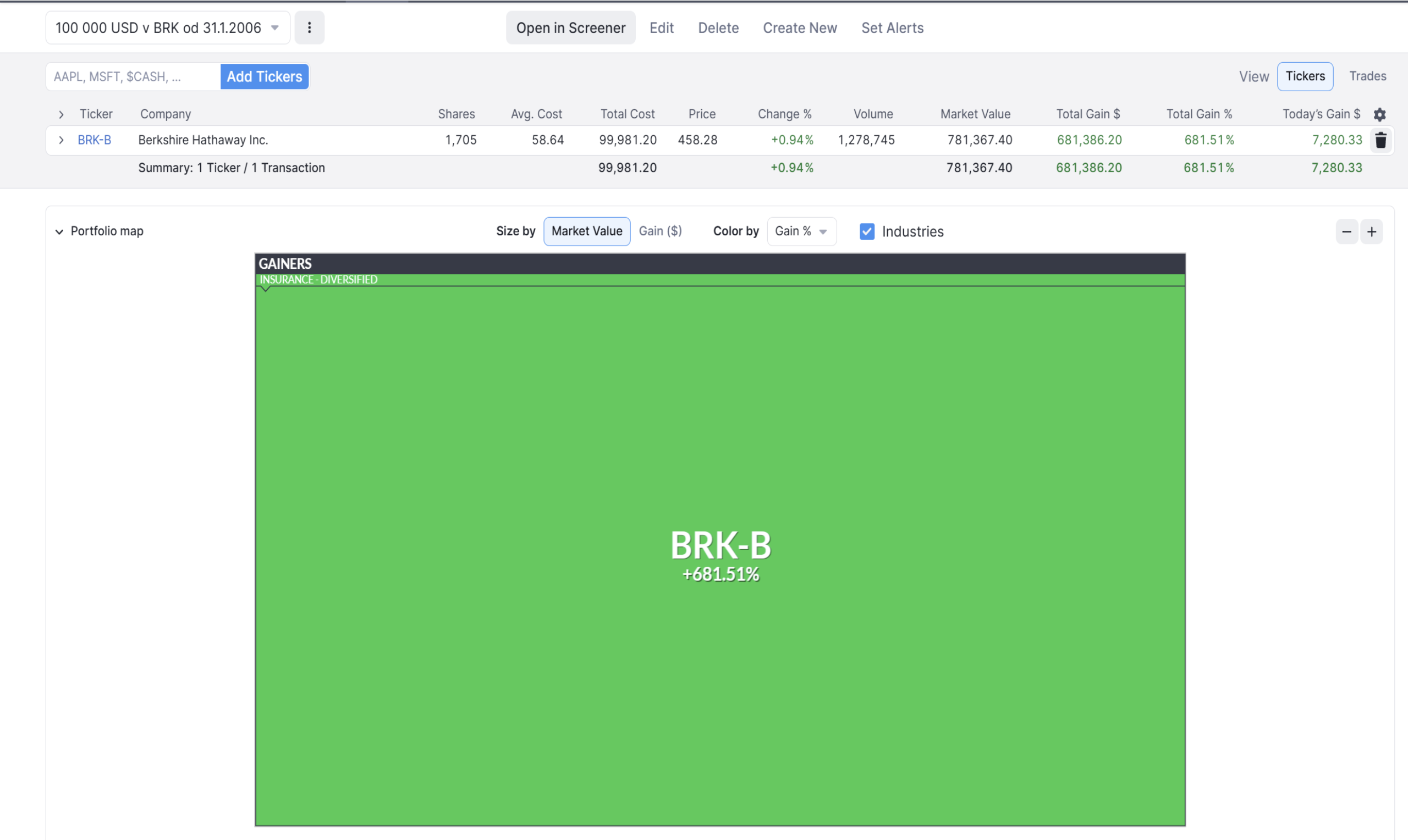Sort by Ticker column header
Viewport: 1408px width, 840px height.
(x=96, y=114)
